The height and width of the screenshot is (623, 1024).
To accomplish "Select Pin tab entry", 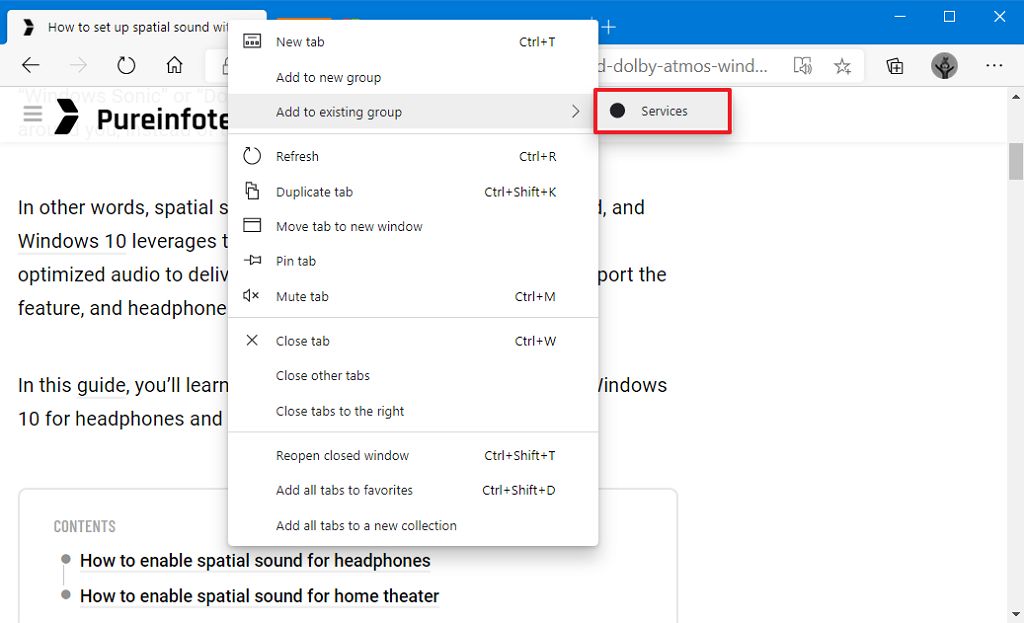I will [413, 261].
